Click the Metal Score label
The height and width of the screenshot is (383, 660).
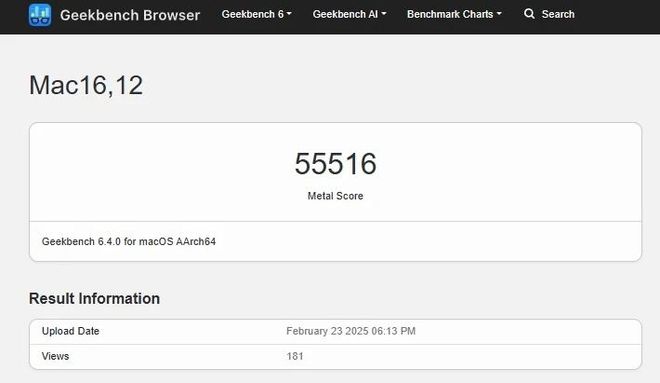tap(335, 196)
